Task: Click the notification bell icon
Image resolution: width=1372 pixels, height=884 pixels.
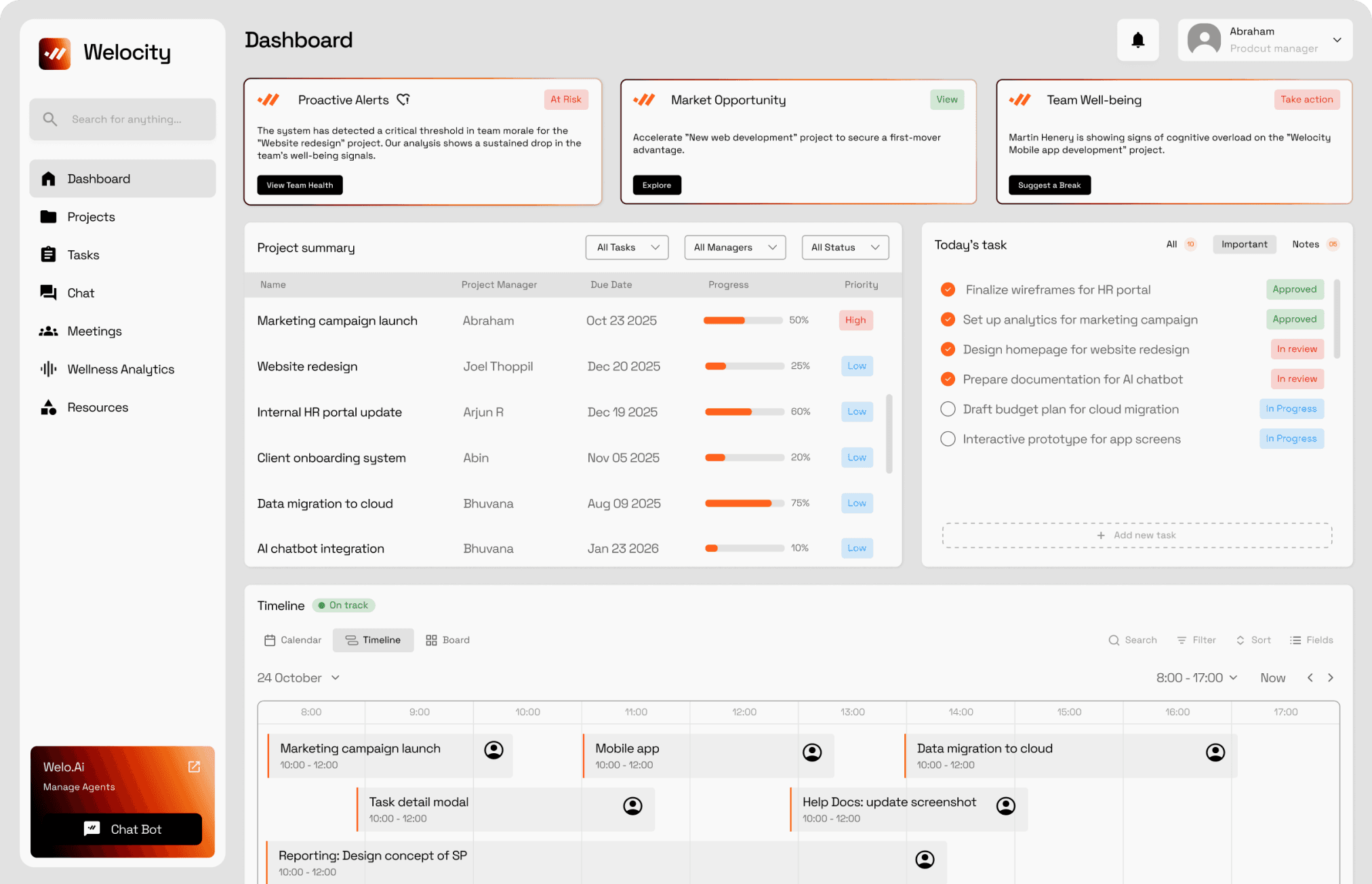Action: click(x=1137, y=40)
